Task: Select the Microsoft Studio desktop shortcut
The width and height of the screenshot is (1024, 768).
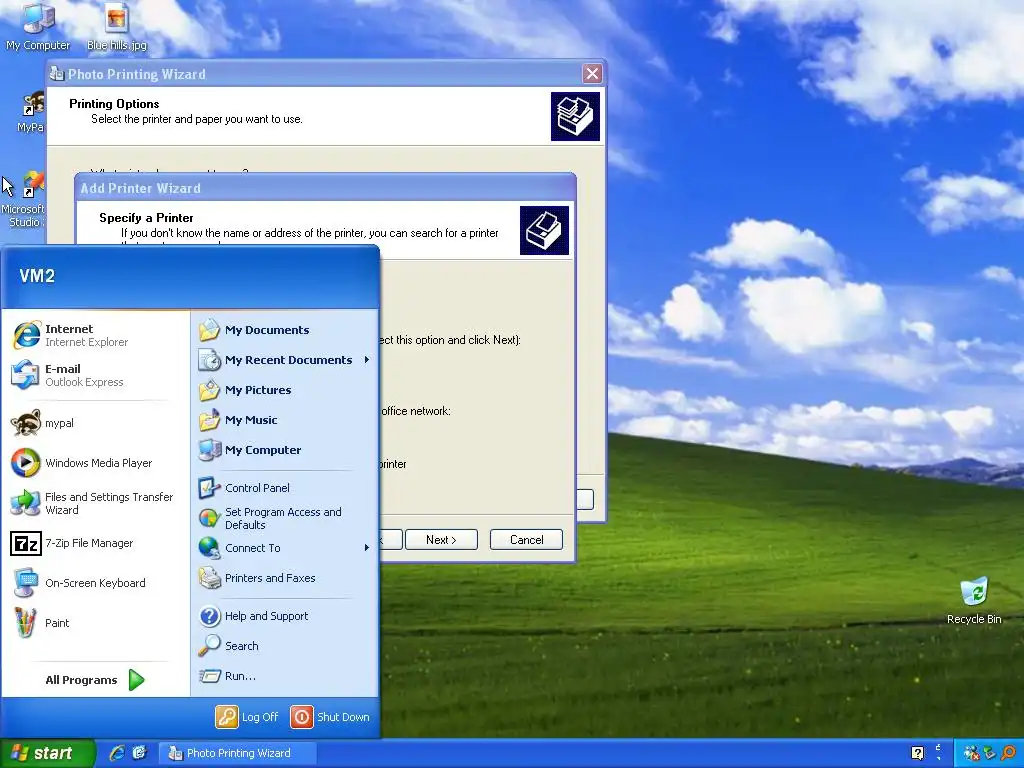Action: pyautogui.click(x=23, y=199)
